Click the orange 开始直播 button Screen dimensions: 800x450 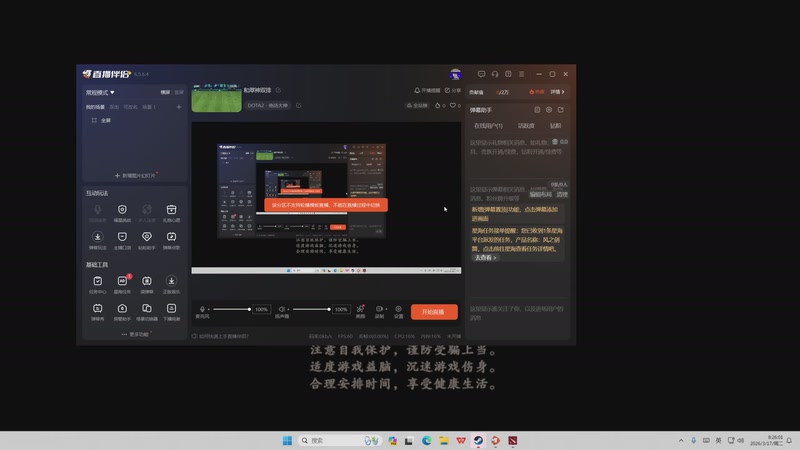434,312
